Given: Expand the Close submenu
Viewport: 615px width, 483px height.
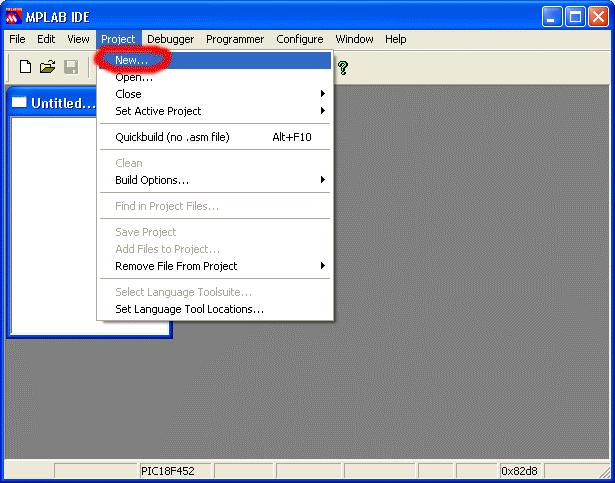Looking at the screenshot, I should coord(215,94).
